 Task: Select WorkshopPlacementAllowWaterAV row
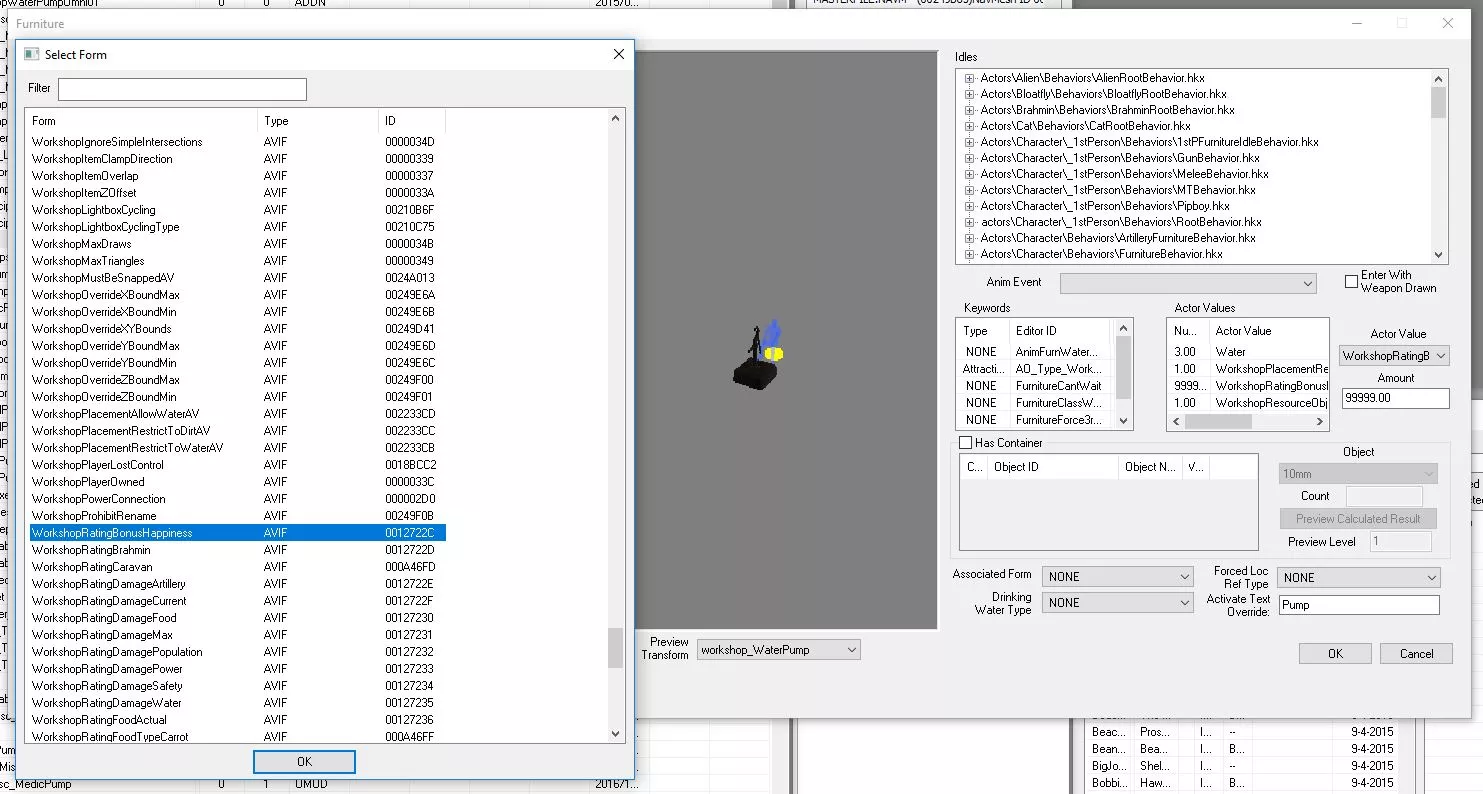[x=238, y=414]
